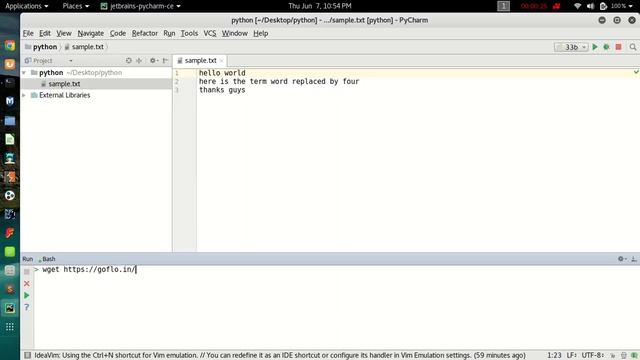
Task: Open the Code menu
Action: tap(118, 33)
